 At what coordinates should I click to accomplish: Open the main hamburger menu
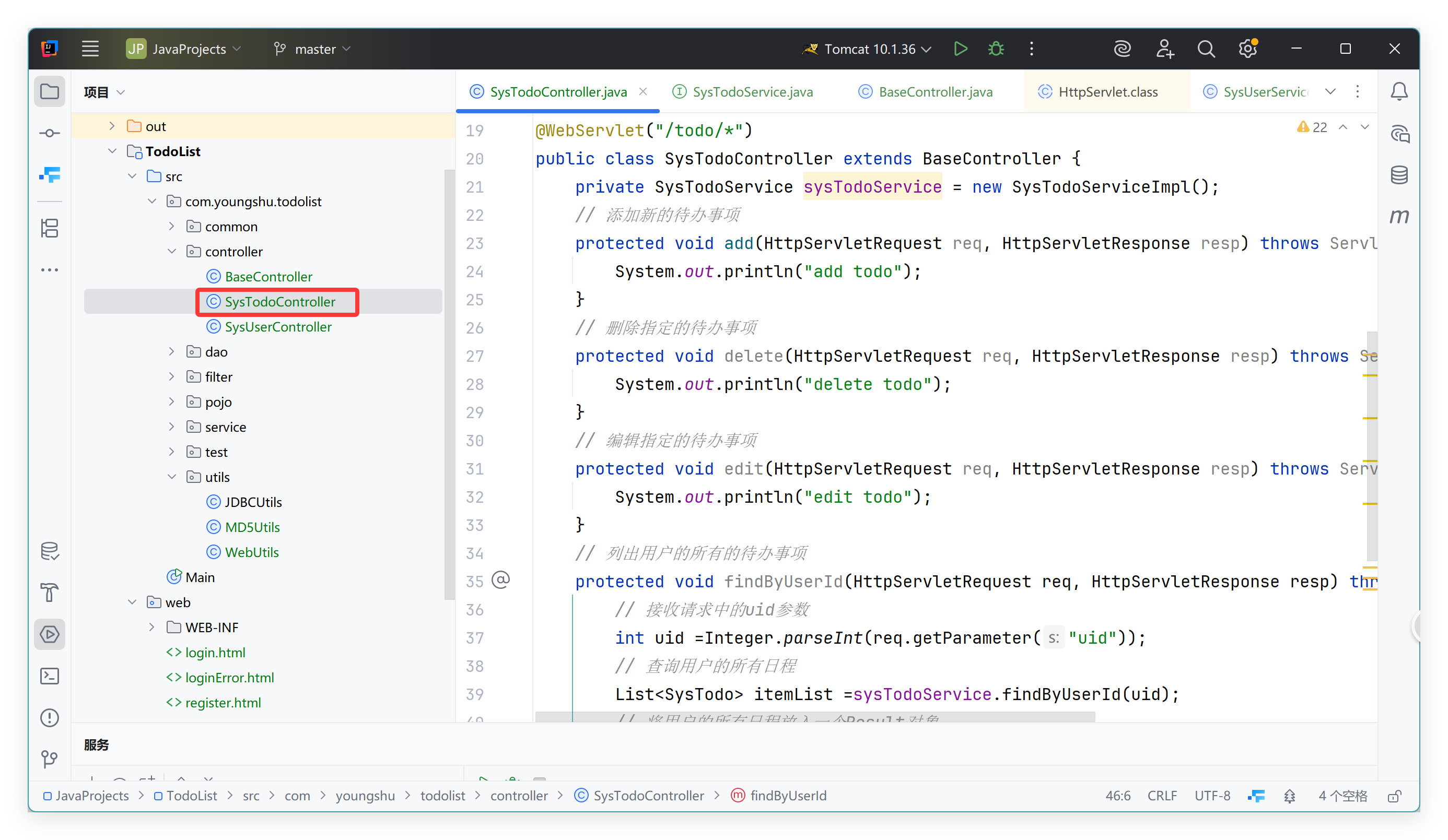[x=90, y=49]
